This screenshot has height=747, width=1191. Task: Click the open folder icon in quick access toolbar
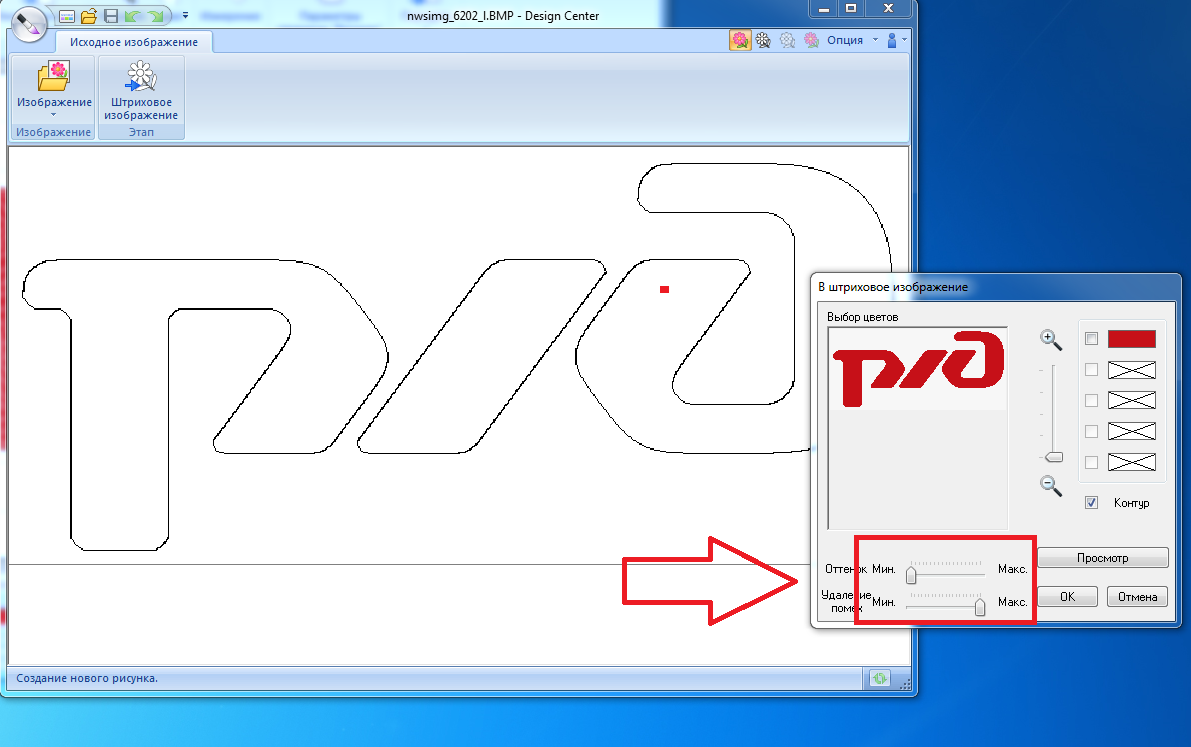pyautogui.click(x=89, y=16)
